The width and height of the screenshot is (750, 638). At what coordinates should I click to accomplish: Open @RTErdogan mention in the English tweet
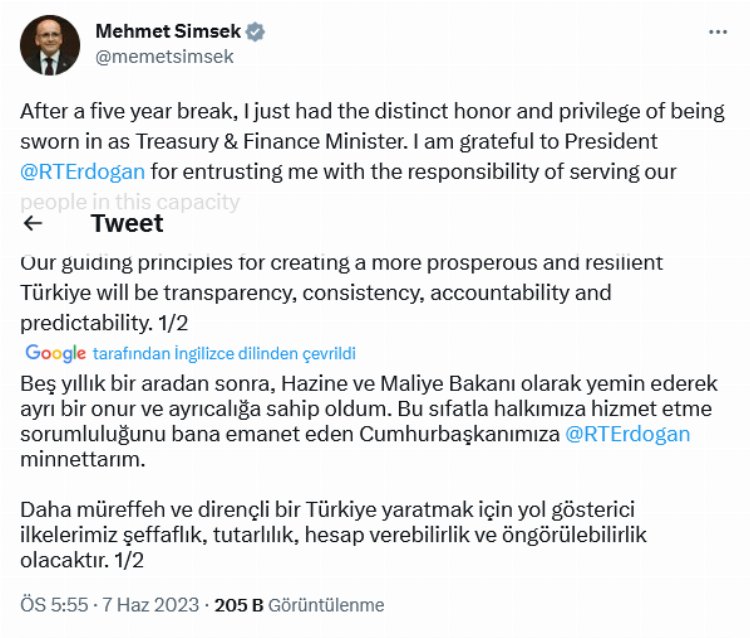[83, 172]
